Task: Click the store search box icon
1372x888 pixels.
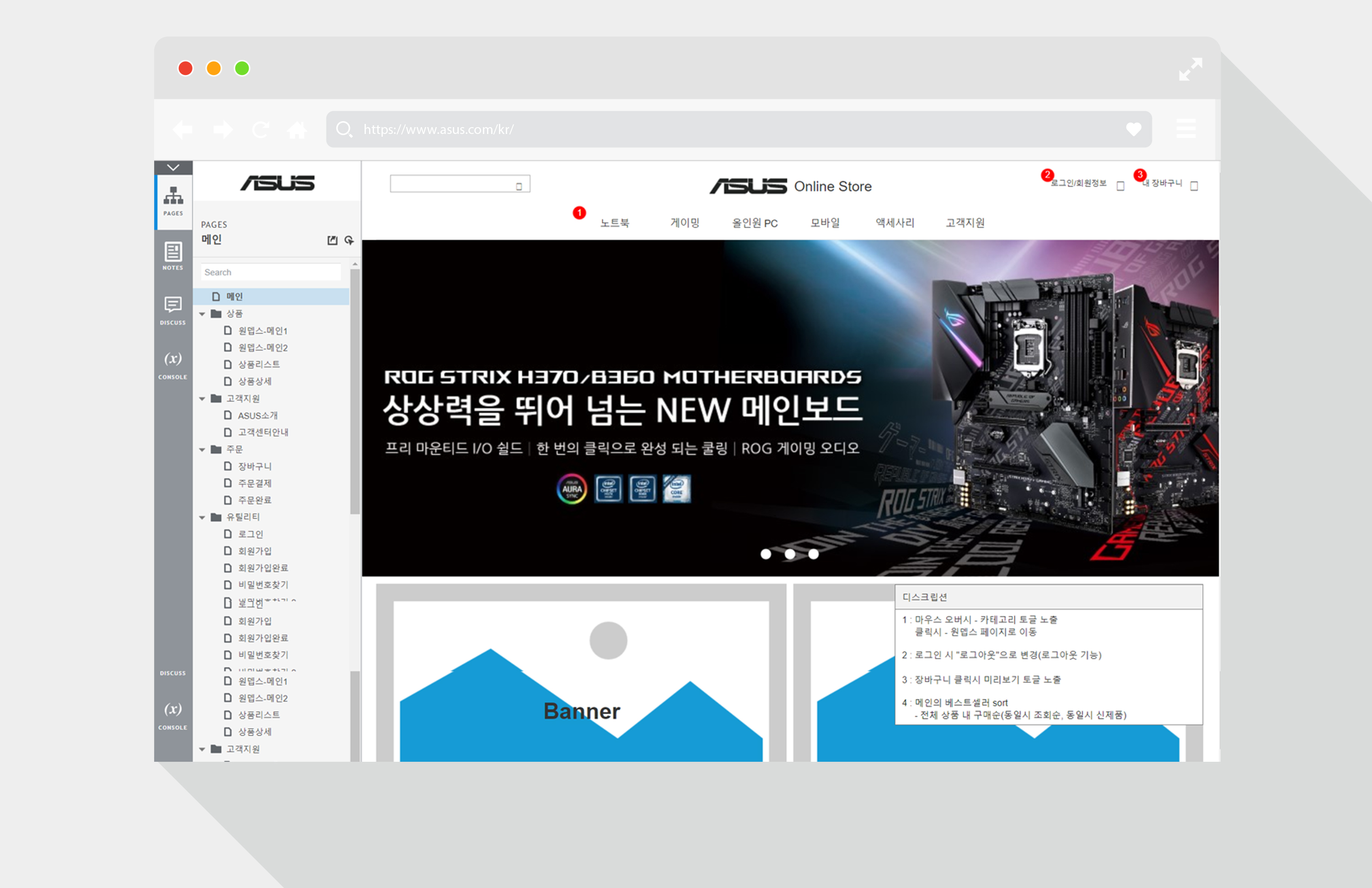Action: (x=519, y=186)
